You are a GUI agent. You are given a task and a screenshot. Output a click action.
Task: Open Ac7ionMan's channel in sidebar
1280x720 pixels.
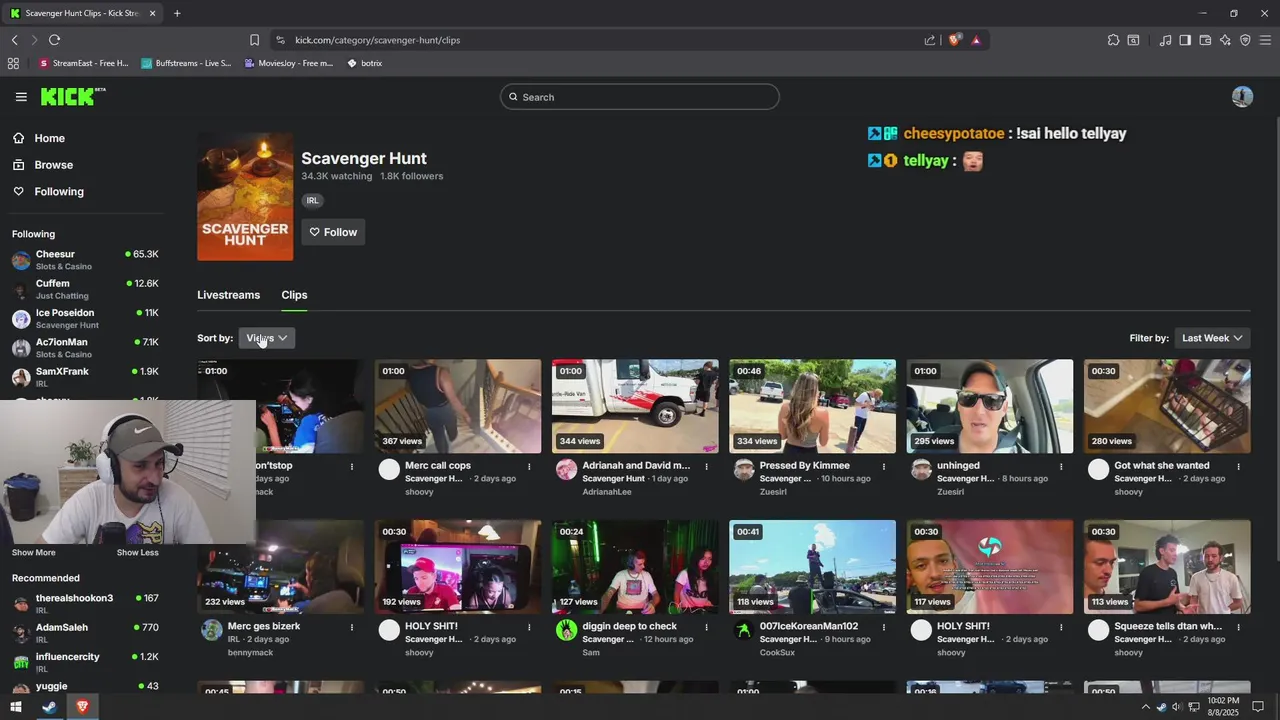point(85,348)
